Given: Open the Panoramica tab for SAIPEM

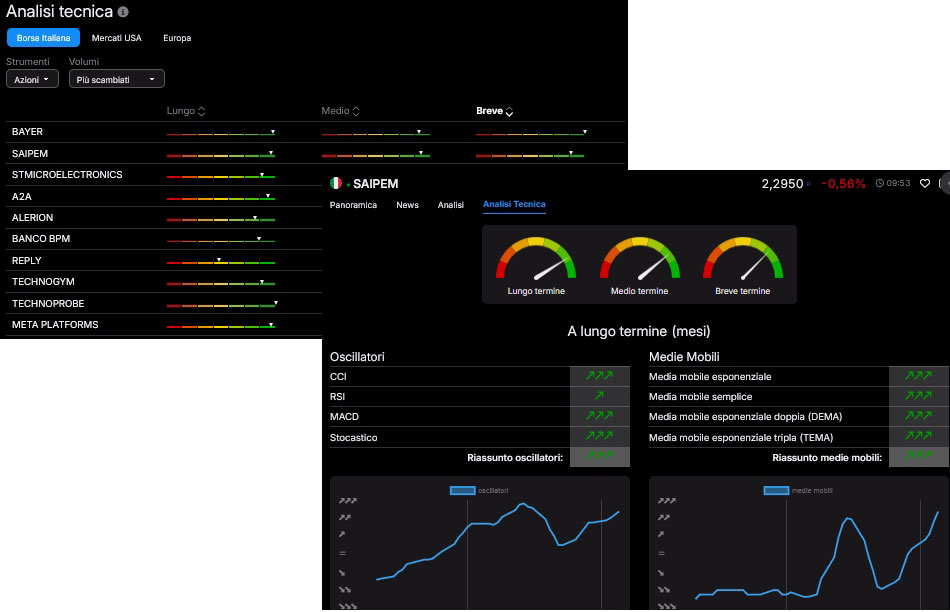Looking at the screenshot, I should pyautogui.click(x=353, y=205).
